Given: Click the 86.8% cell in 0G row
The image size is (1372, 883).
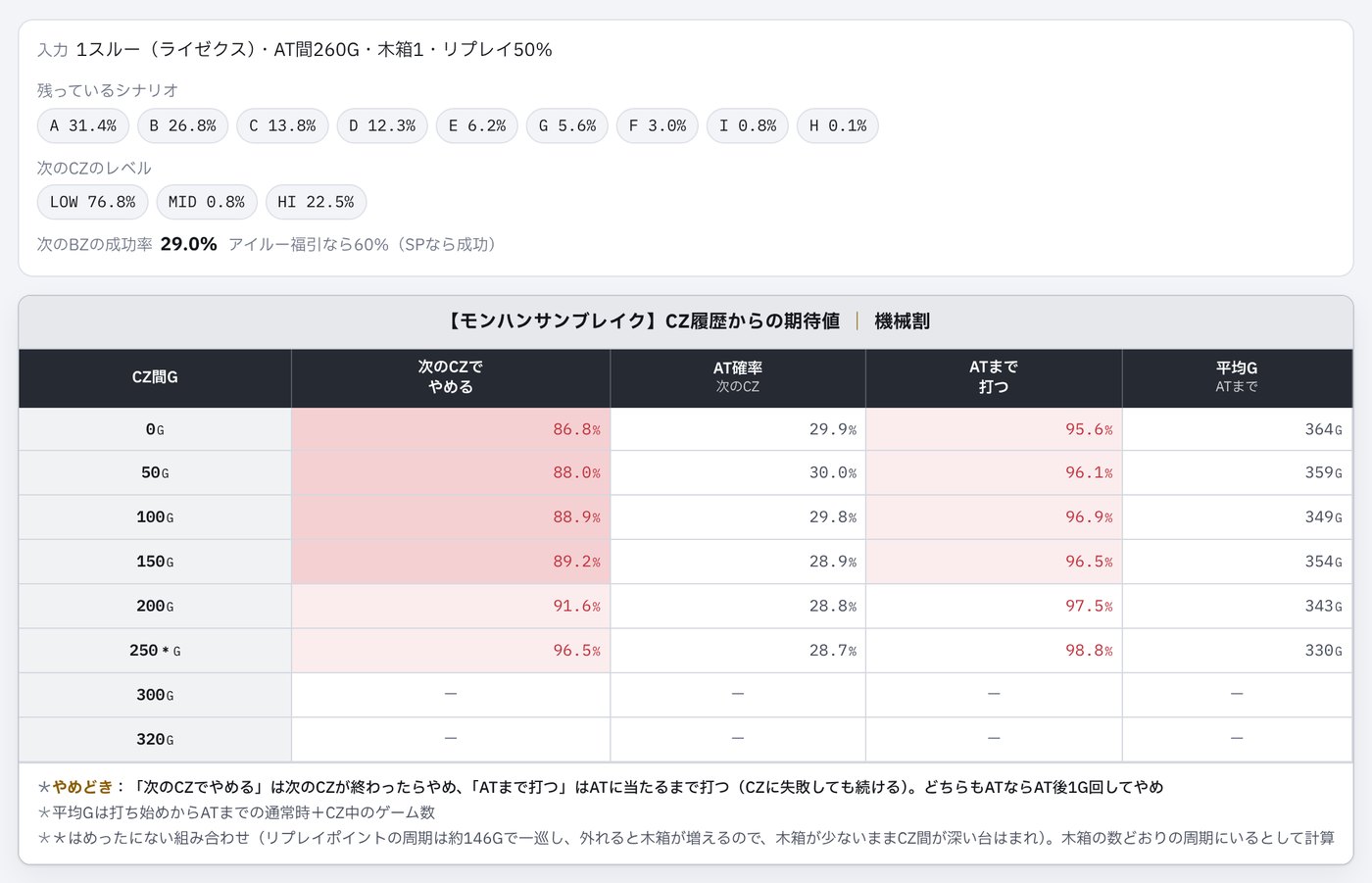Looking at the screenshot, I should click(451, 429).
